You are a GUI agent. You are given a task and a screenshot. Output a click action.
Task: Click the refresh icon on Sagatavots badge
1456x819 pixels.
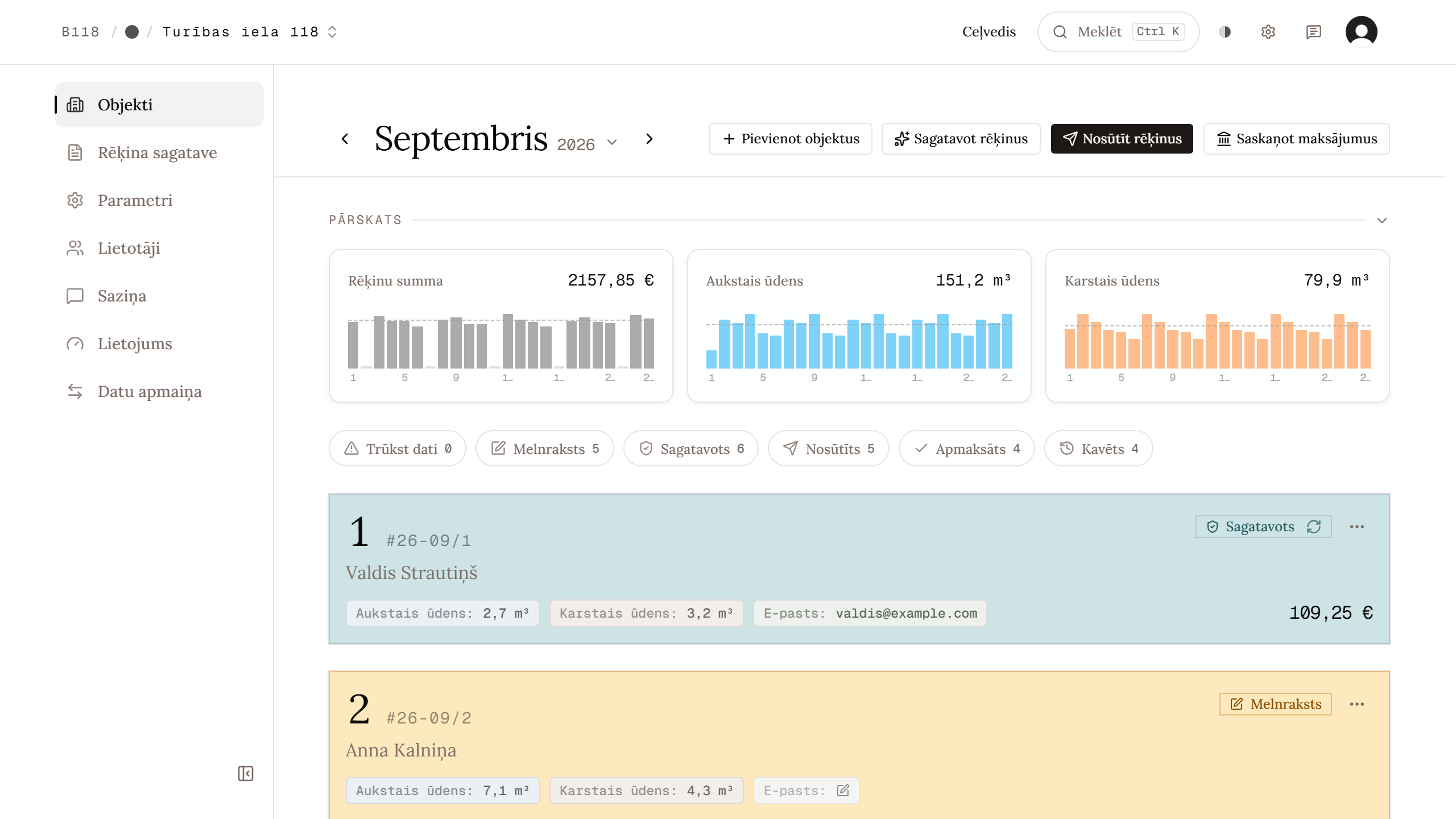[1314, 527]
